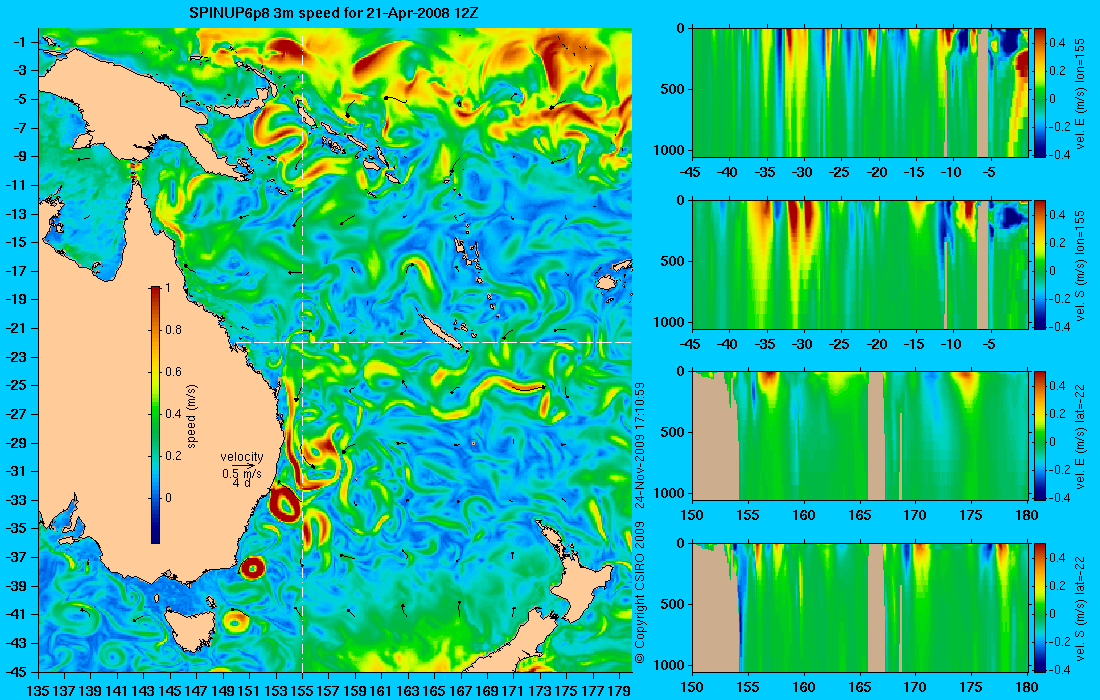Click the "1" tick atop the speed colorbar

coord(167,288)
